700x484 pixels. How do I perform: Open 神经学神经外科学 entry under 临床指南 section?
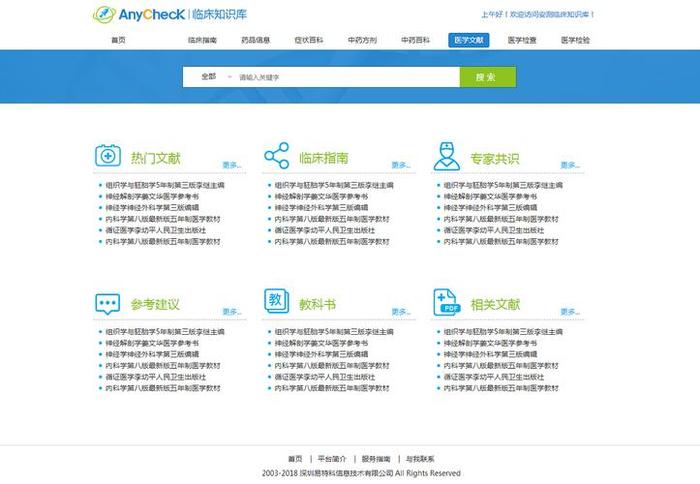pos(321,208)
